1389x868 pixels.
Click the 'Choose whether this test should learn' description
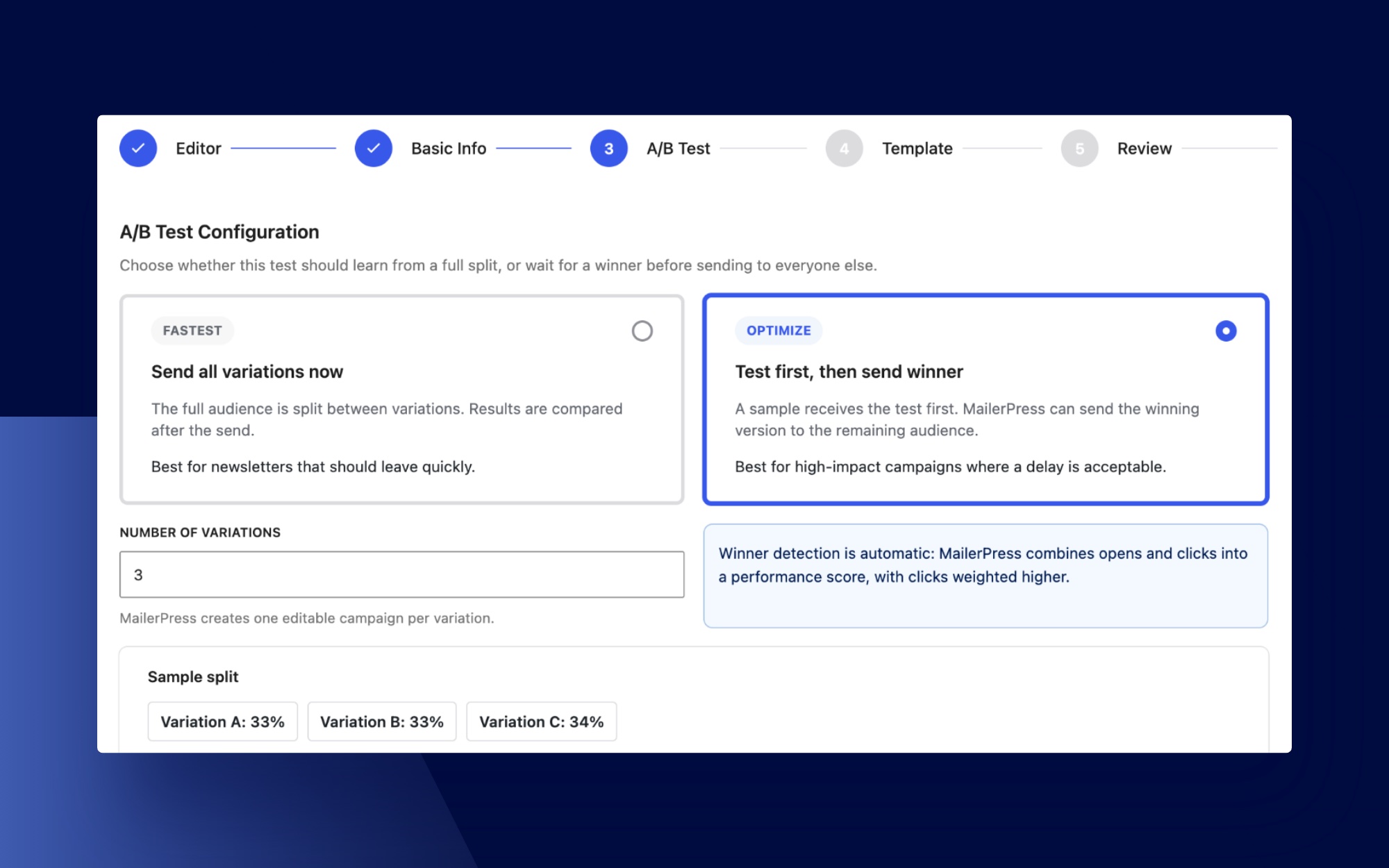pos(498,265)
